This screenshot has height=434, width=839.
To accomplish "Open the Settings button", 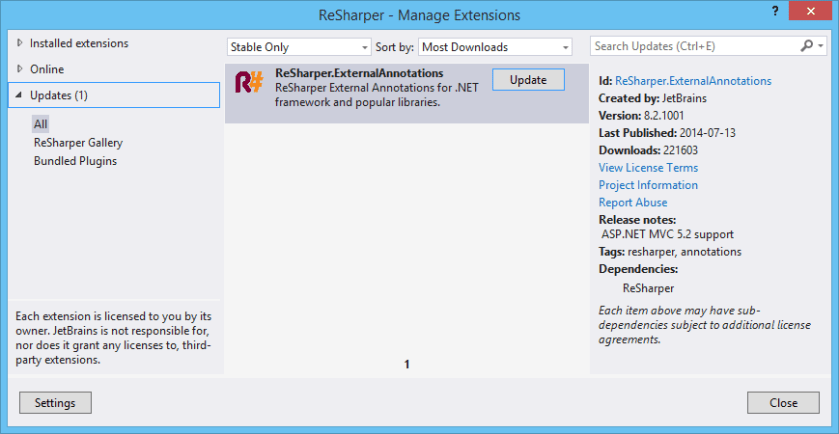I will coord(55,403).
